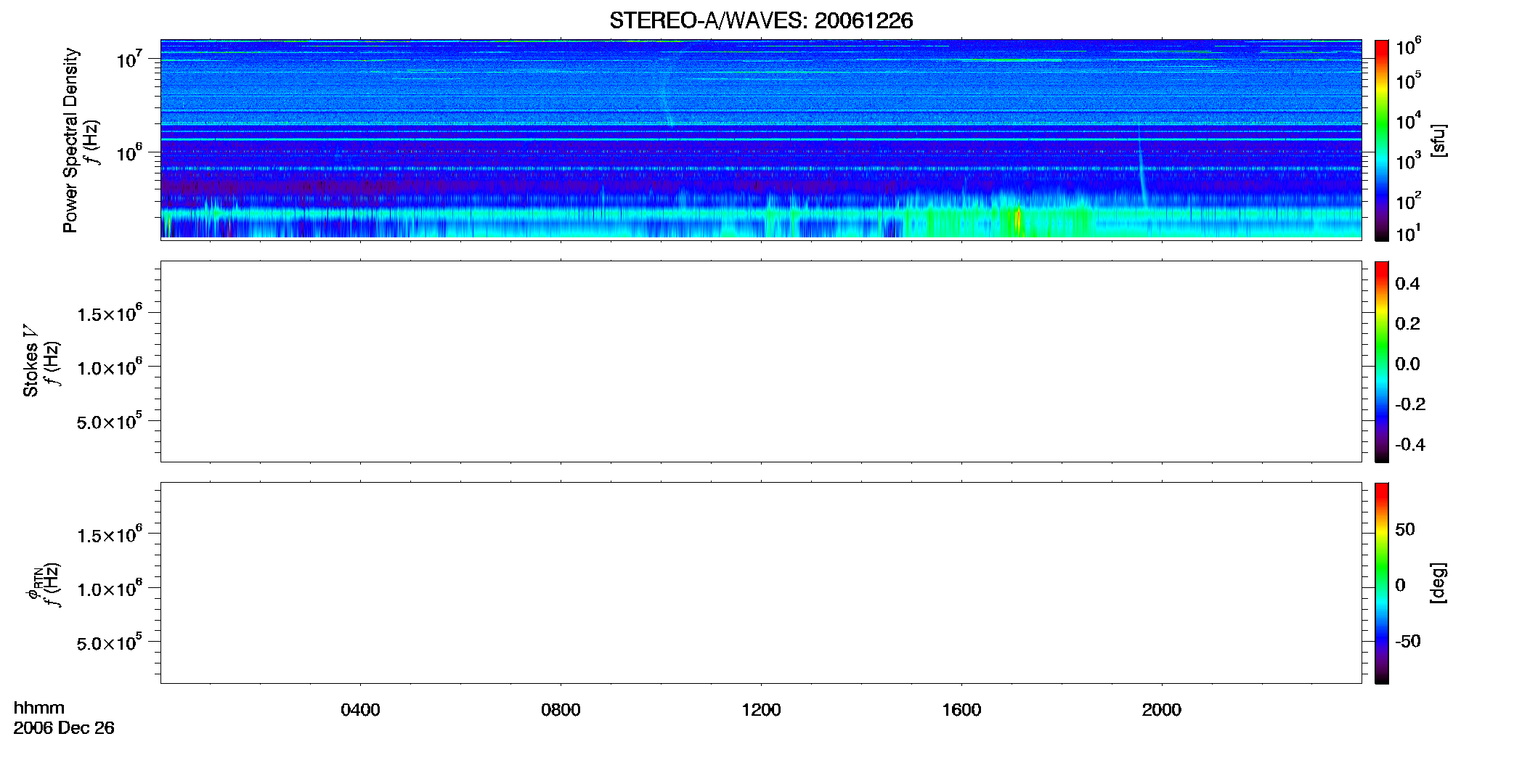Click the Stokes V axis label
Image resolution: width=1522 pixels, height=784 pixels.
pyautogui.click(x=30, y=361)
